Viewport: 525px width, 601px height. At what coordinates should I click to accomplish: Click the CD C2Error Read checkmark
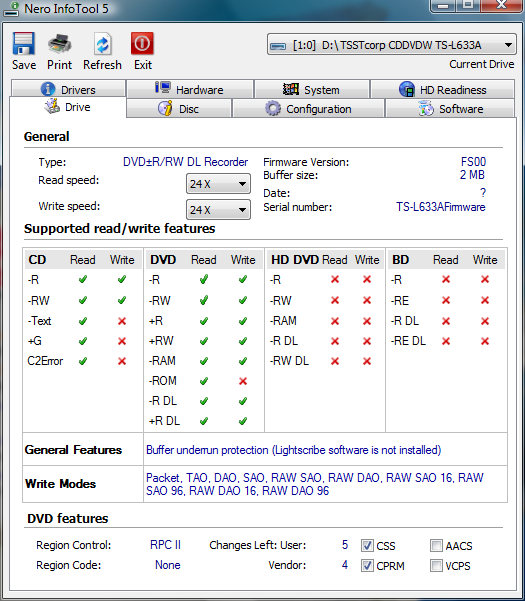point(83,361)
